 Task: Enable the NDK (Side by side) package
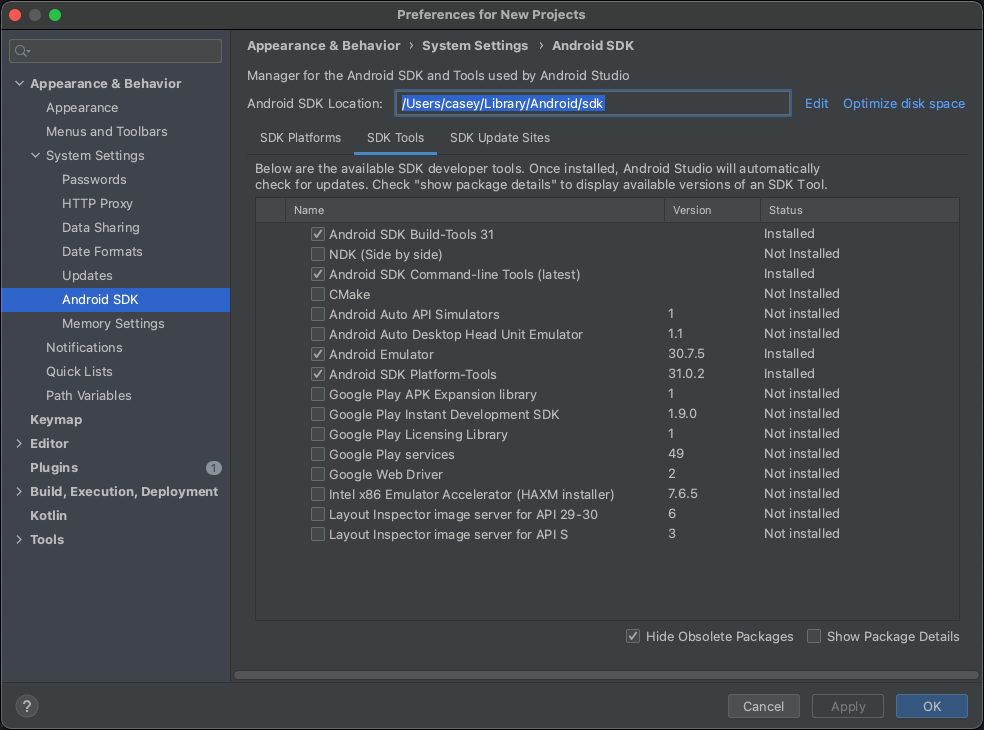[317, 254]
